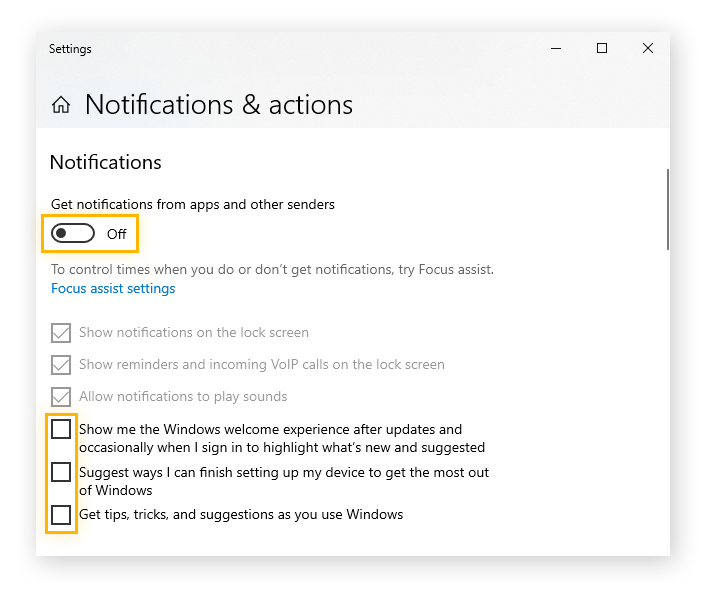Click the 'To control times' Focus assist hint text
This screenshot has width=707, height=593.
[272, 270]
